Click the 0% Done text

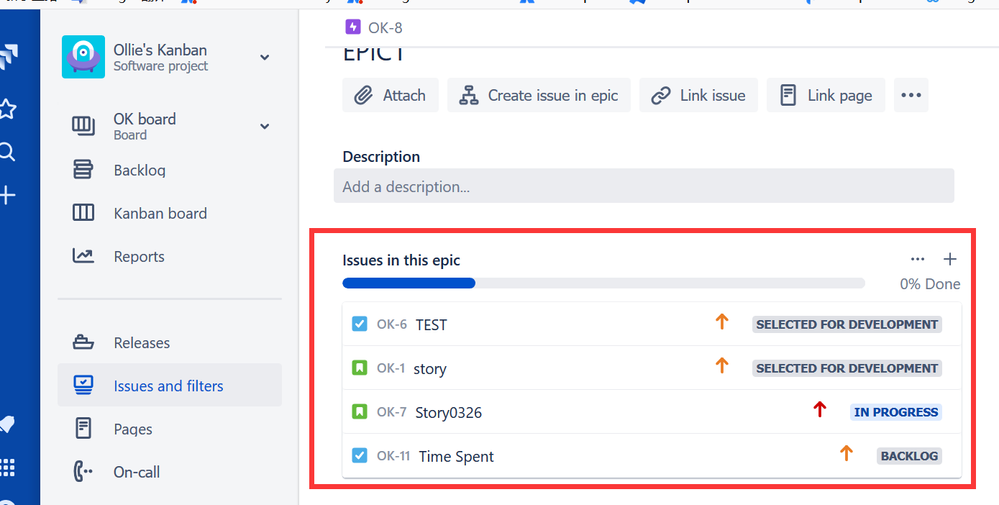[x=930, y=284]
